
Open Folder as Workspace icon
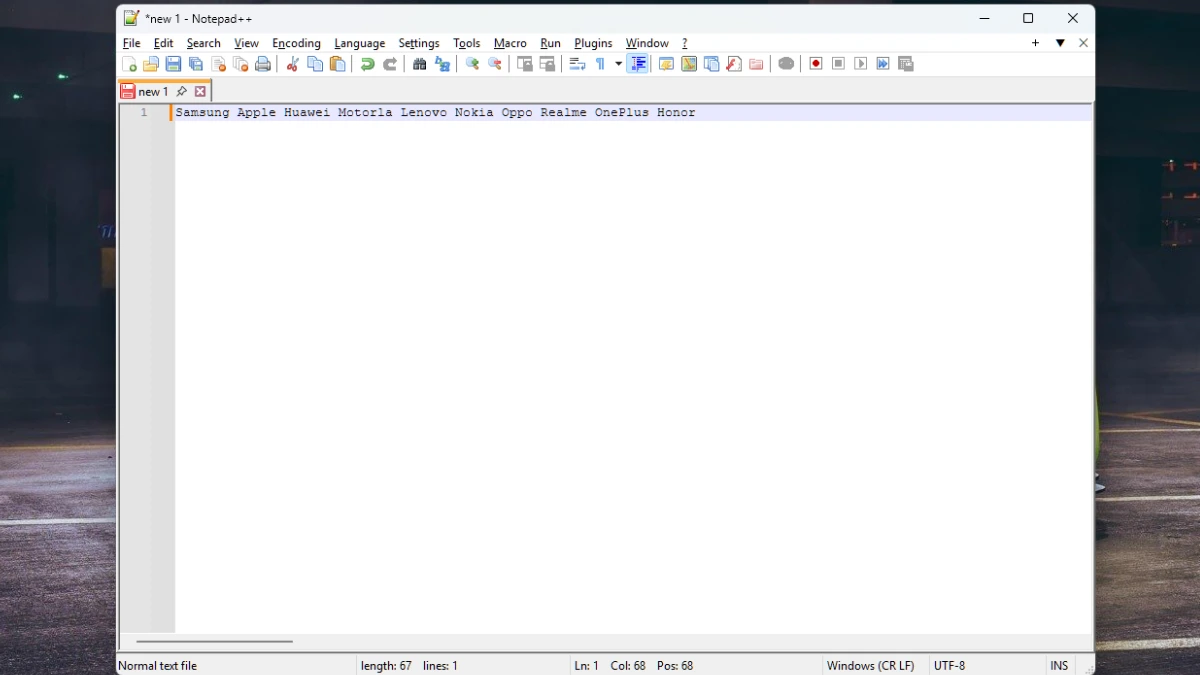(x=756, y=64)
